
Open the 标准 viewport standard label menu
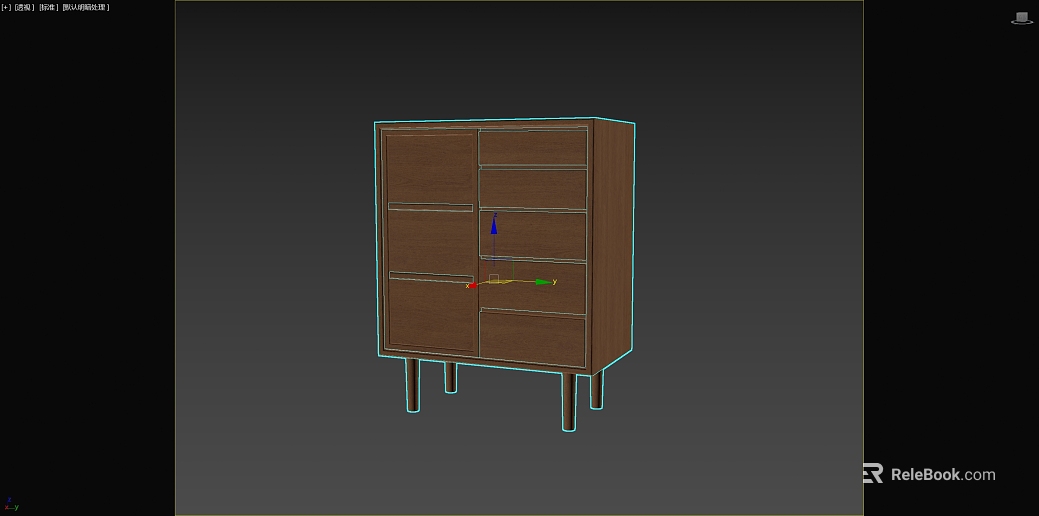point(48,7)
